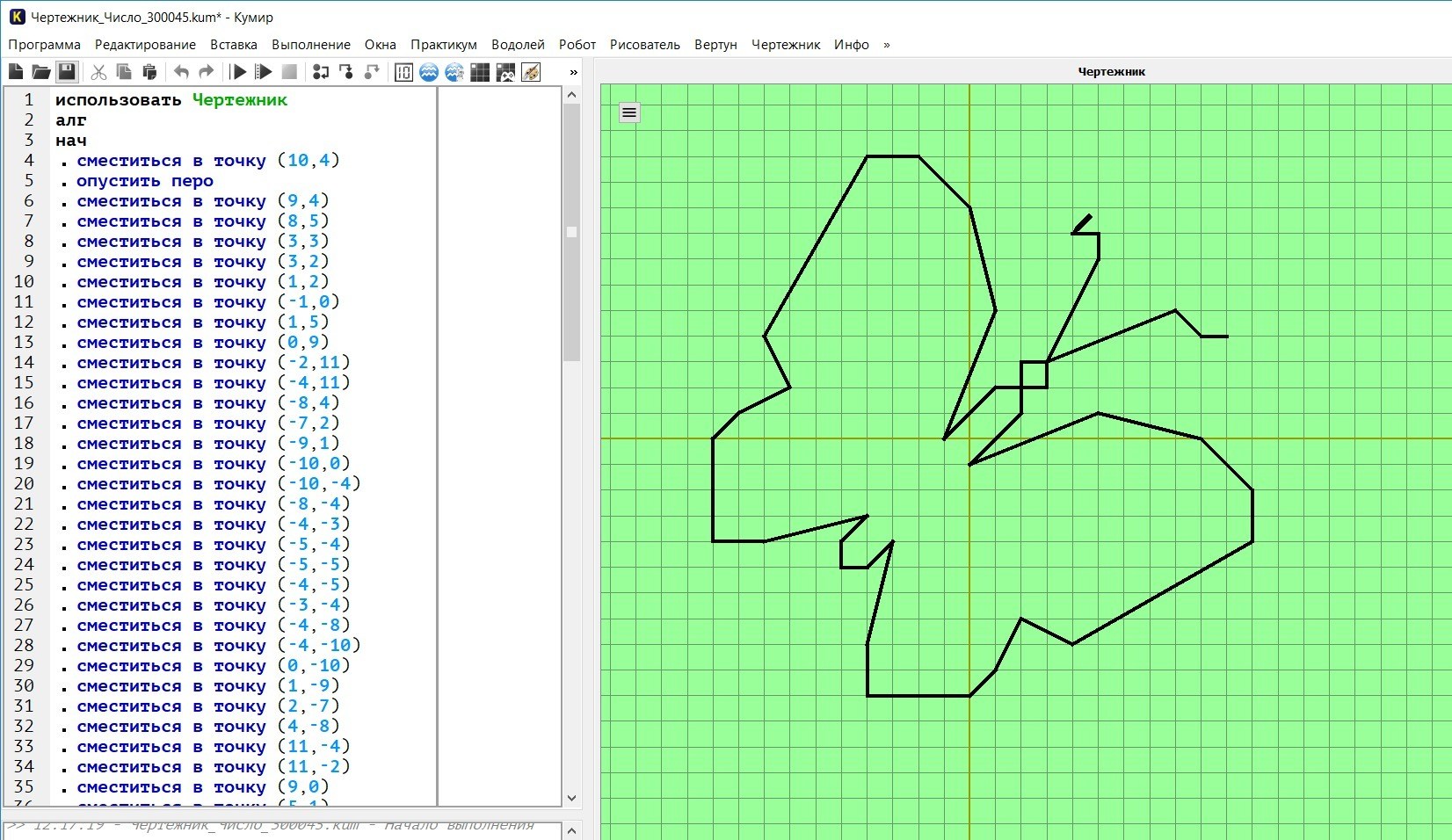Save the program with the floppy icon
This screenshot has height=840, width=1452.
pyautogui.click(x=67, y=72)
